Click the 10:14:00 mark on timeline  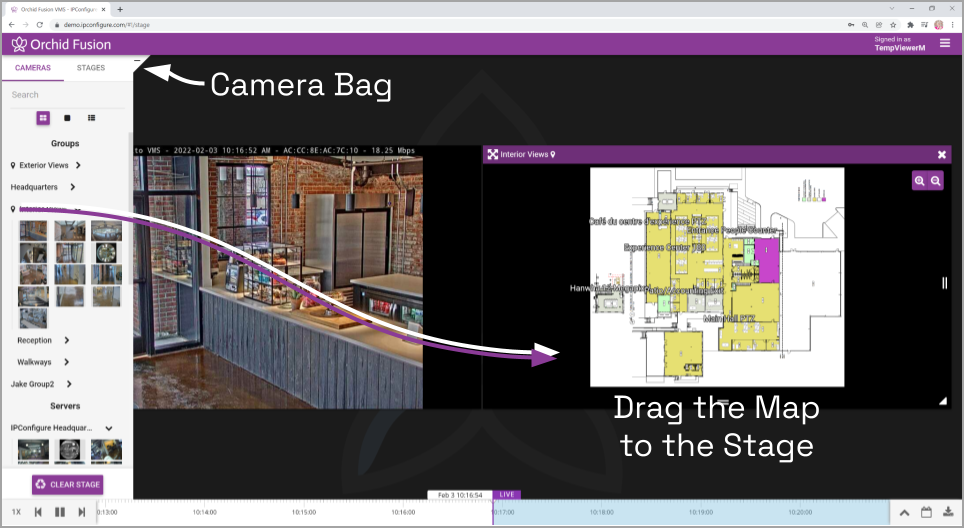point(205,512)
